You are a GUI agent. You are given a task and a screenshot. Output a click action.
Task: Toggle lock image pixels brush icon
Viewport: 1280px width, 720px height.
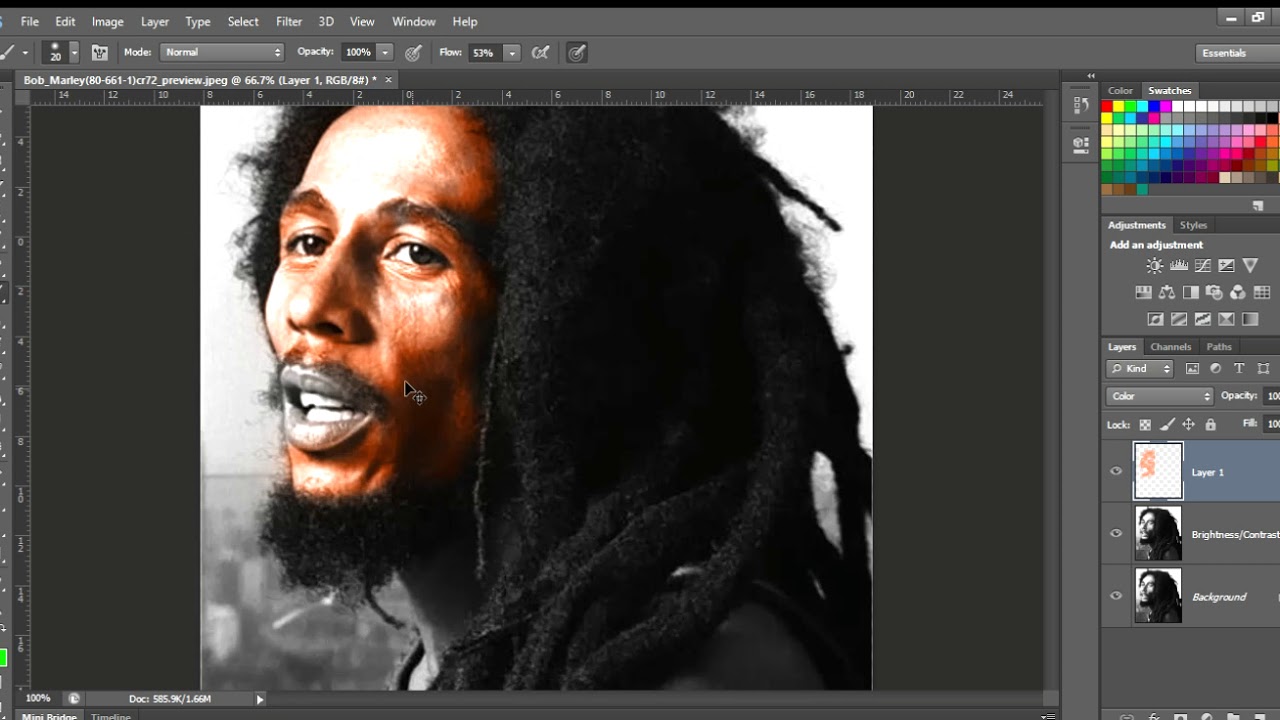coord(1167,425)
